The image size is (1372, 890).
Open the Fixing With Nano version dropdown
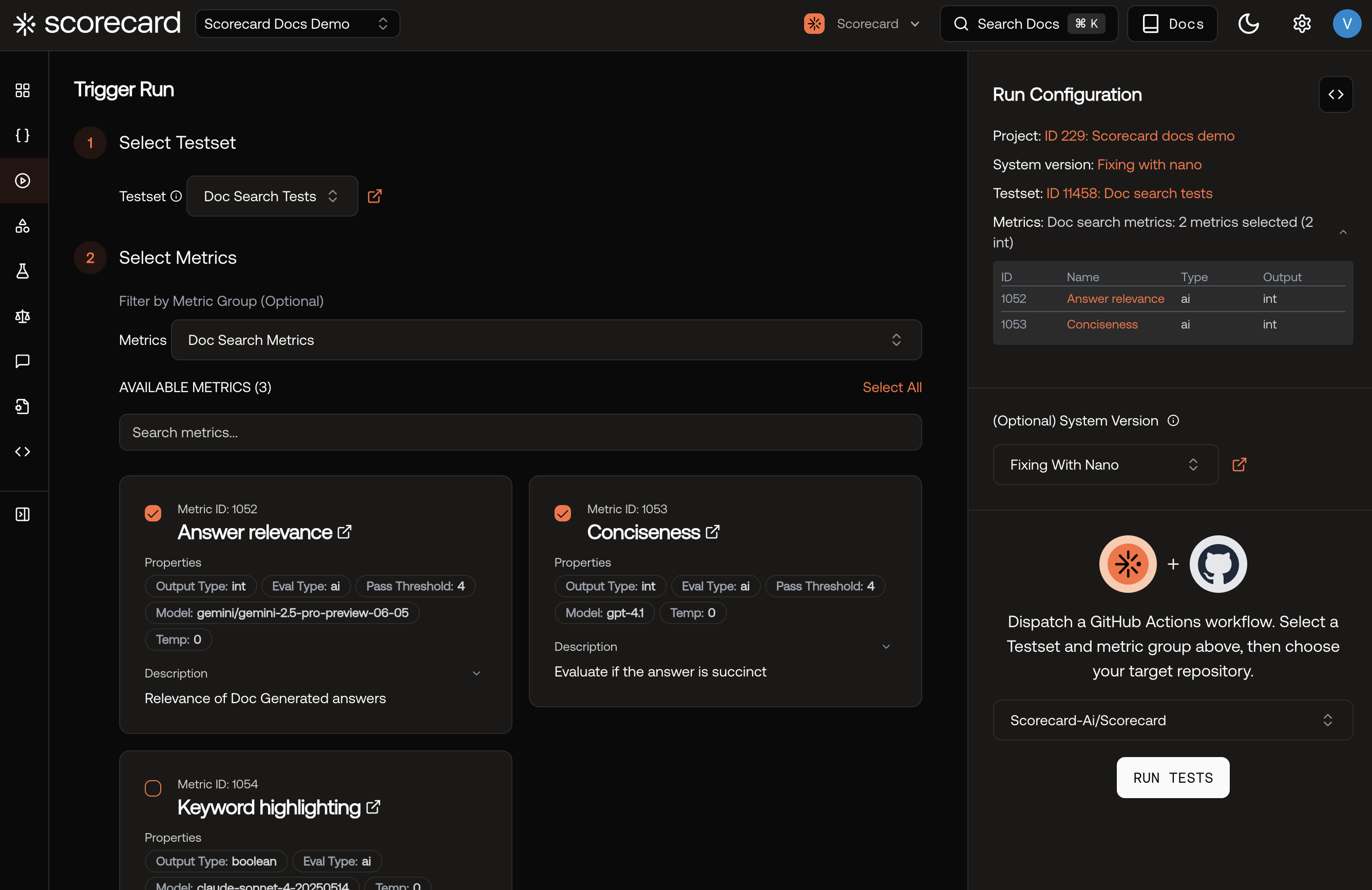coord(1104,465)
